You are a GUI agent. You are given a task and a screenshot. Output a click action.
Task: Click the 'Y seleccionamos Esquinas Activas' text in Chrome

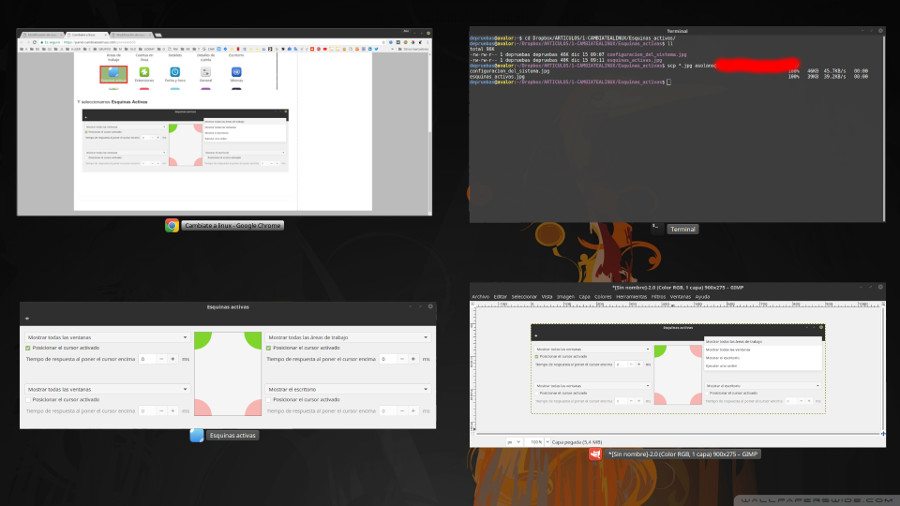112,102
